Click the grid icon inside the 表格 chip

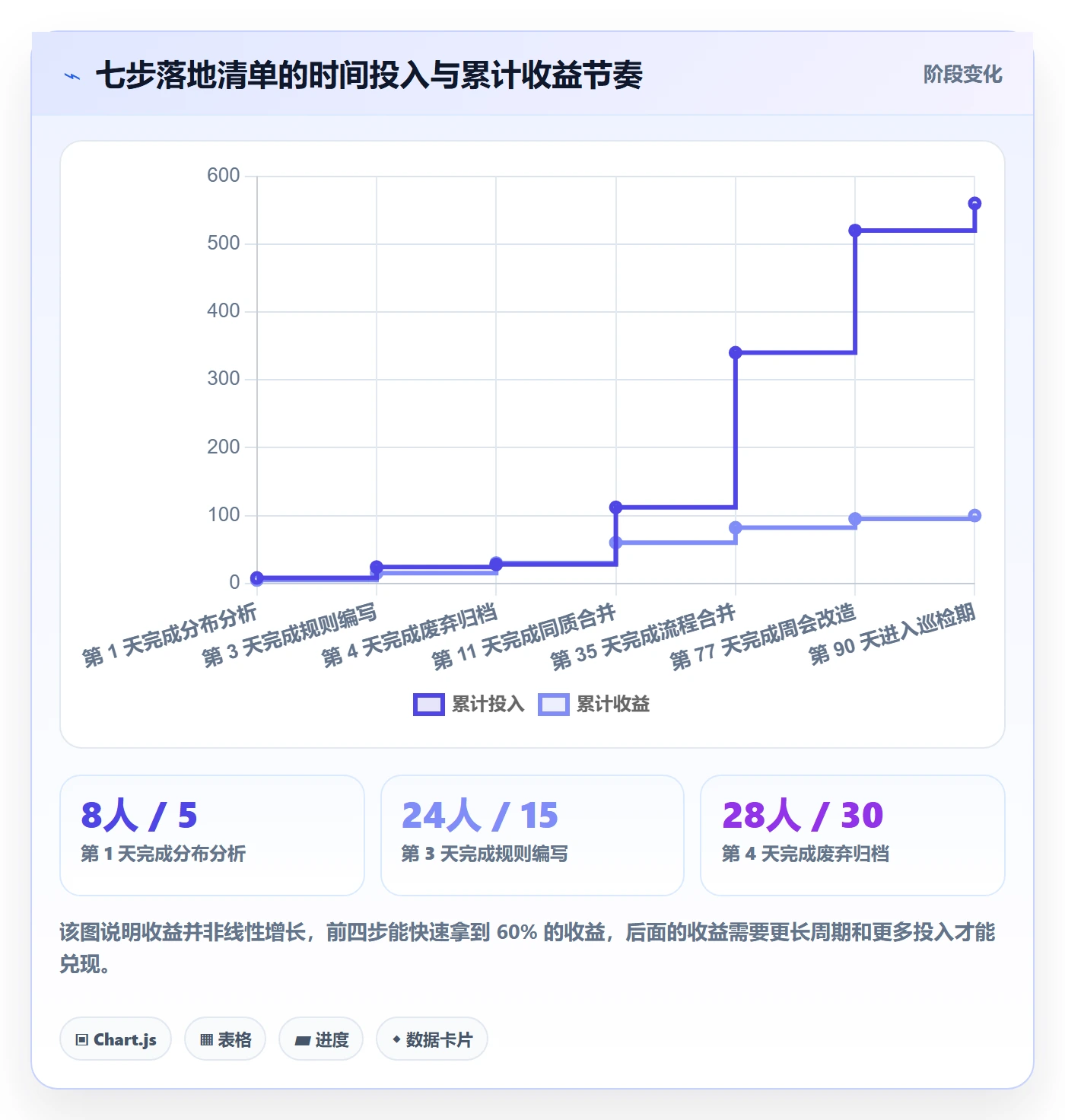(x=206, y=1040)
